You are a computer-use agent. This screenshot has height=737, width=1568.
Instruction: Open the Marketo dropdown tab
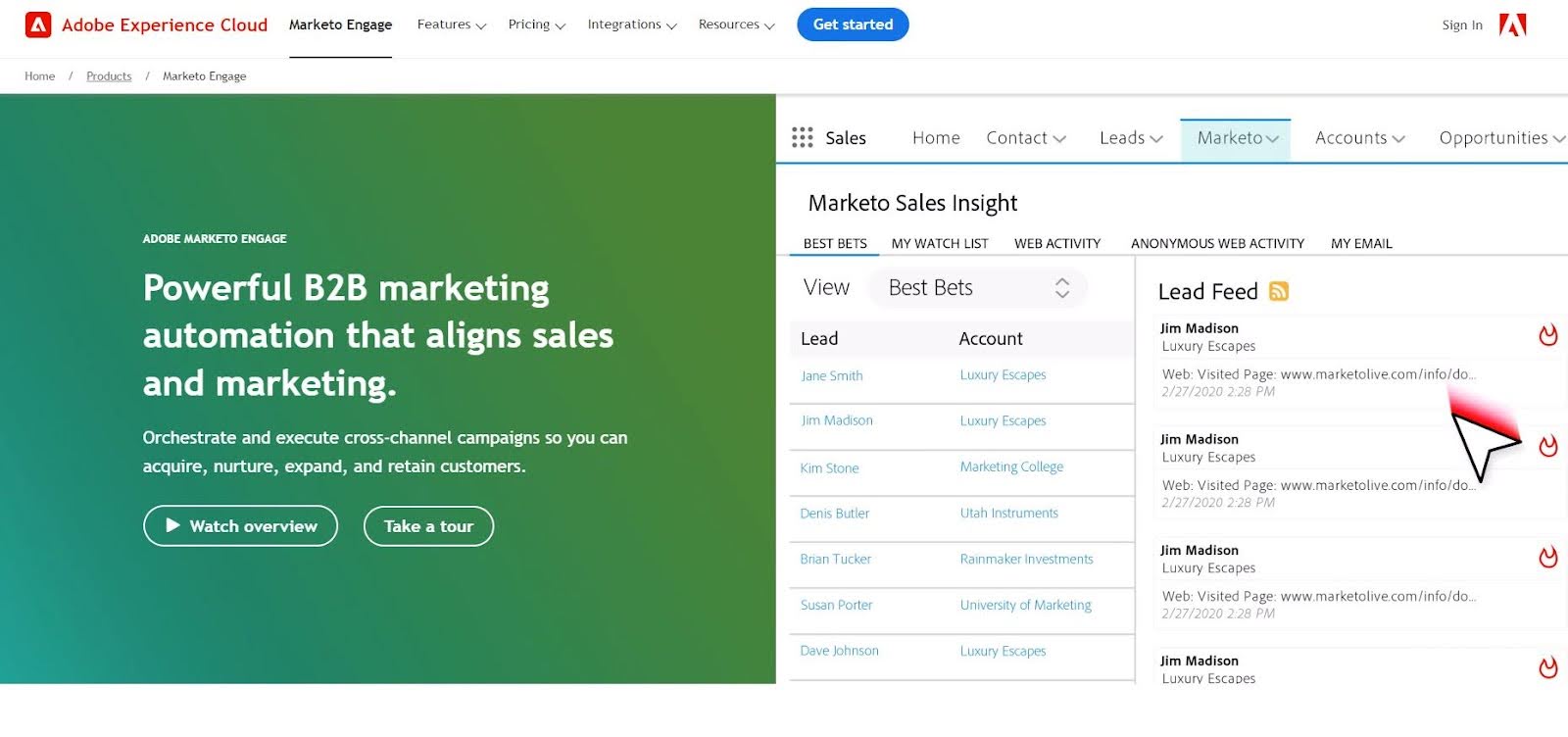coord(1236,139)
